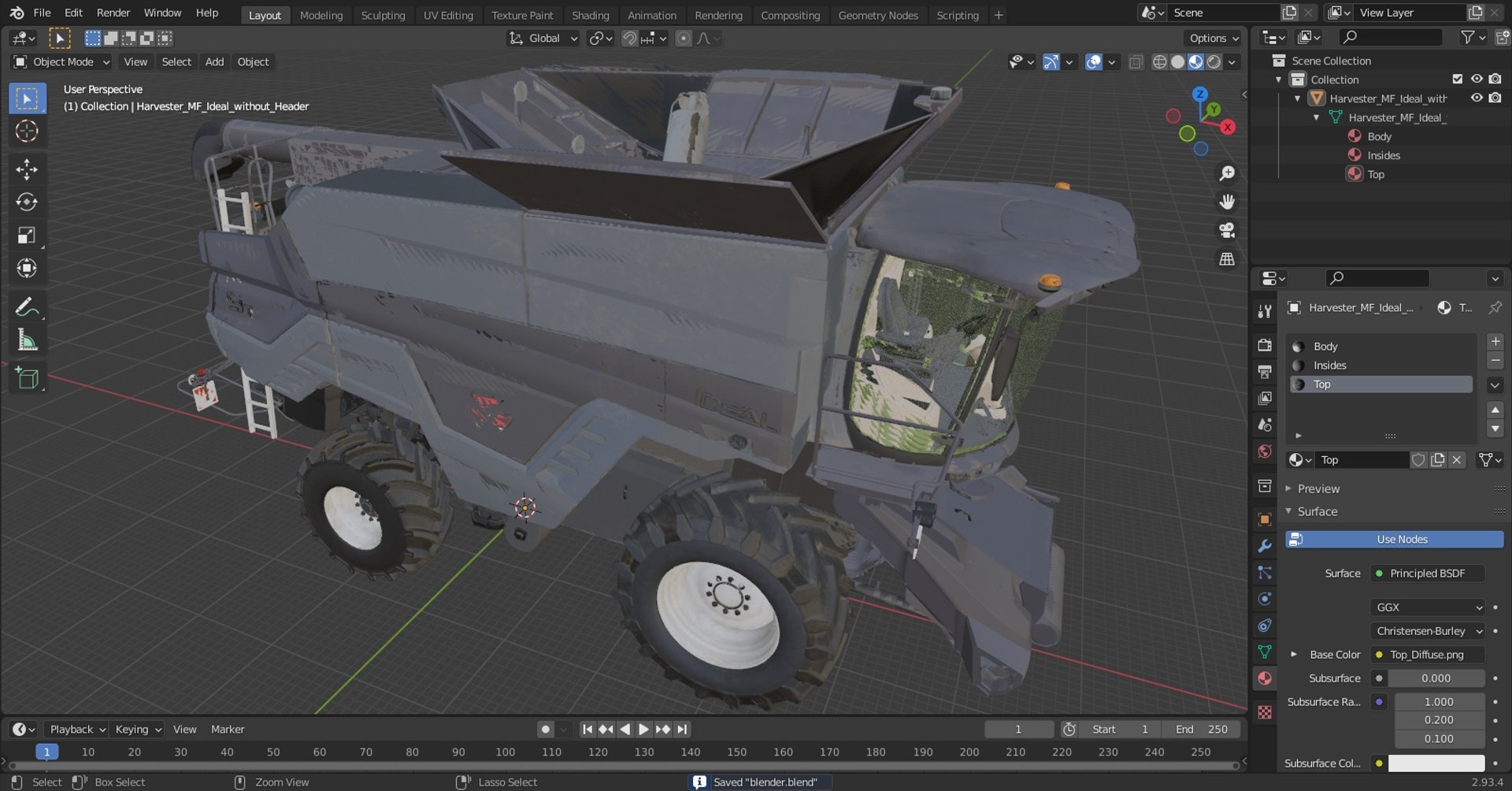Toggle proportional editing
Image resolution: width=1512 pixels, height=791 pixels.
684,38
